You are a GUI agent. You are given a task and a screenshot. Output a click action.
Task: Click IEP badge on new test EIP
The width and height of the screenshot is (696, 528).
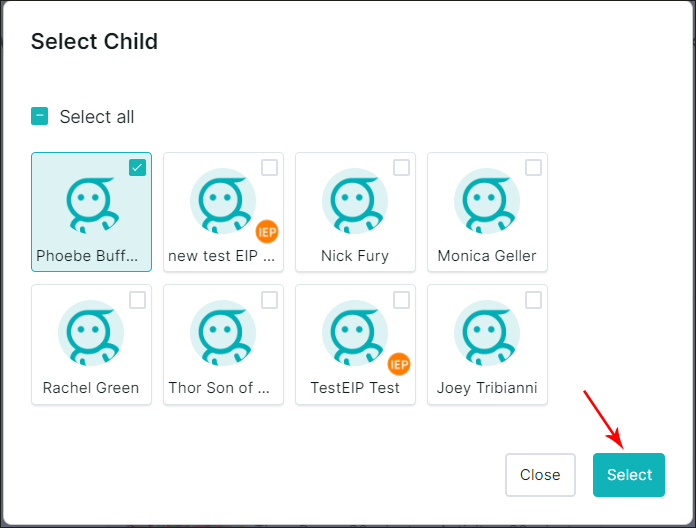[267, 231]
